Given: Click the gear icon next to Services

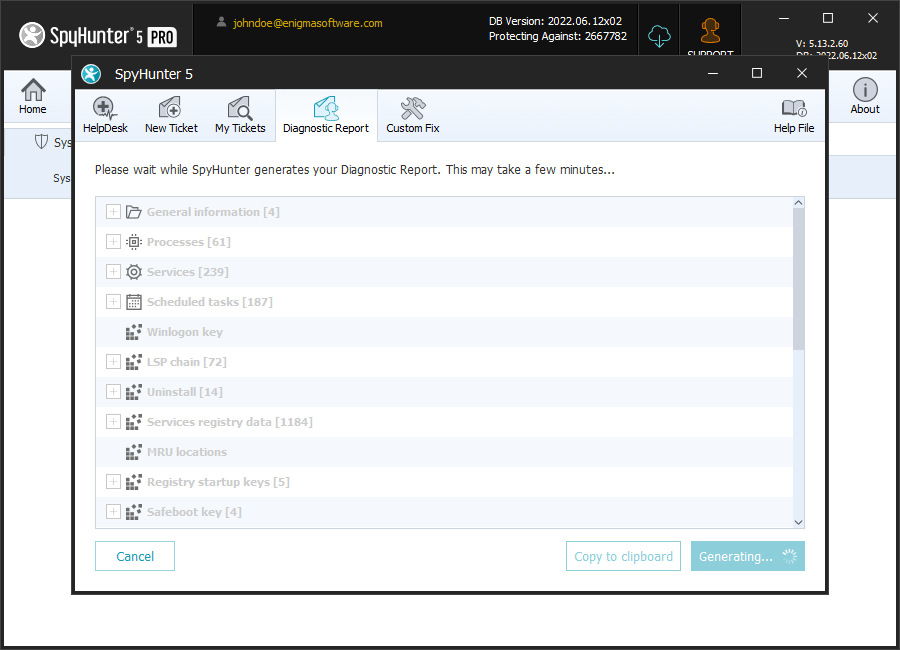Looking at the screenshot, I should coord(134,272).
